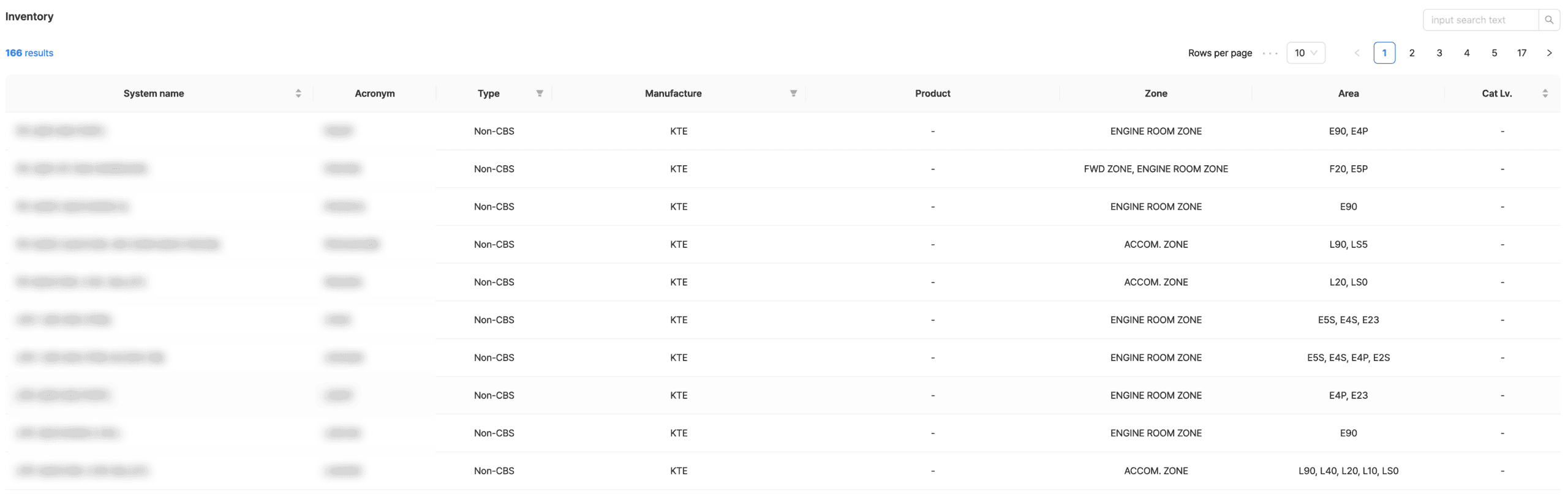Go to page 3 of results
This screenshot has height=503, width=1568.
coord(1439,53)
